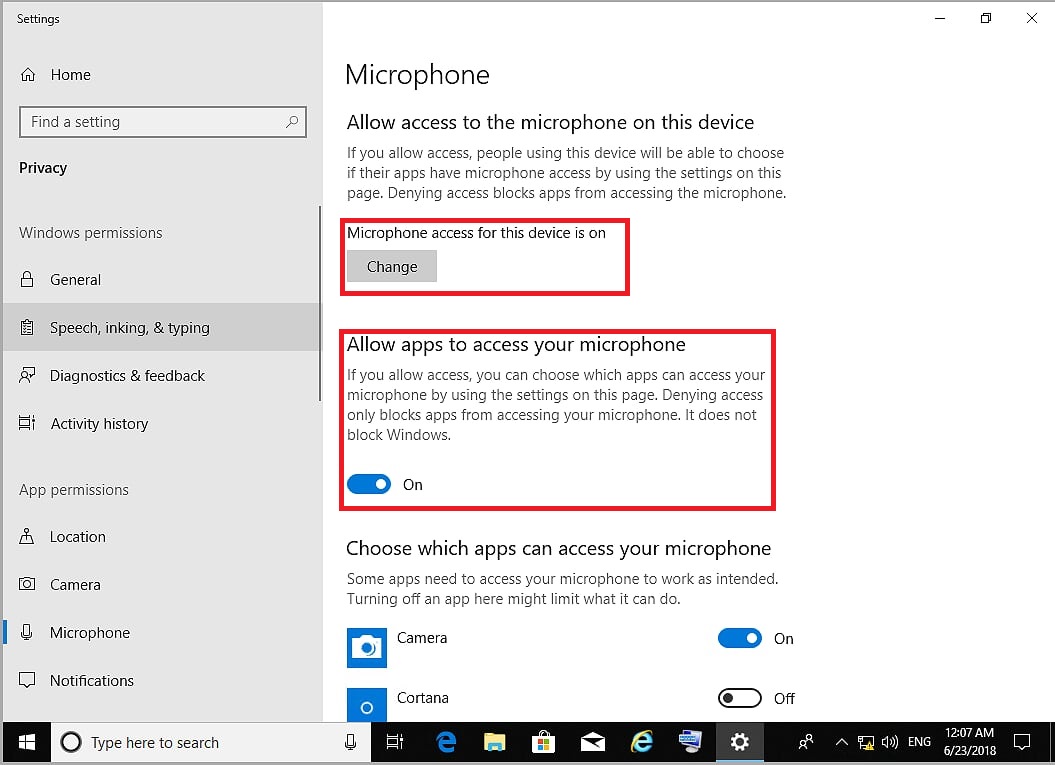Image resolution: width=1055 pixels, height=765 pixels.
Task: Open Location permissions page
Action: click(x=162, y=536)
